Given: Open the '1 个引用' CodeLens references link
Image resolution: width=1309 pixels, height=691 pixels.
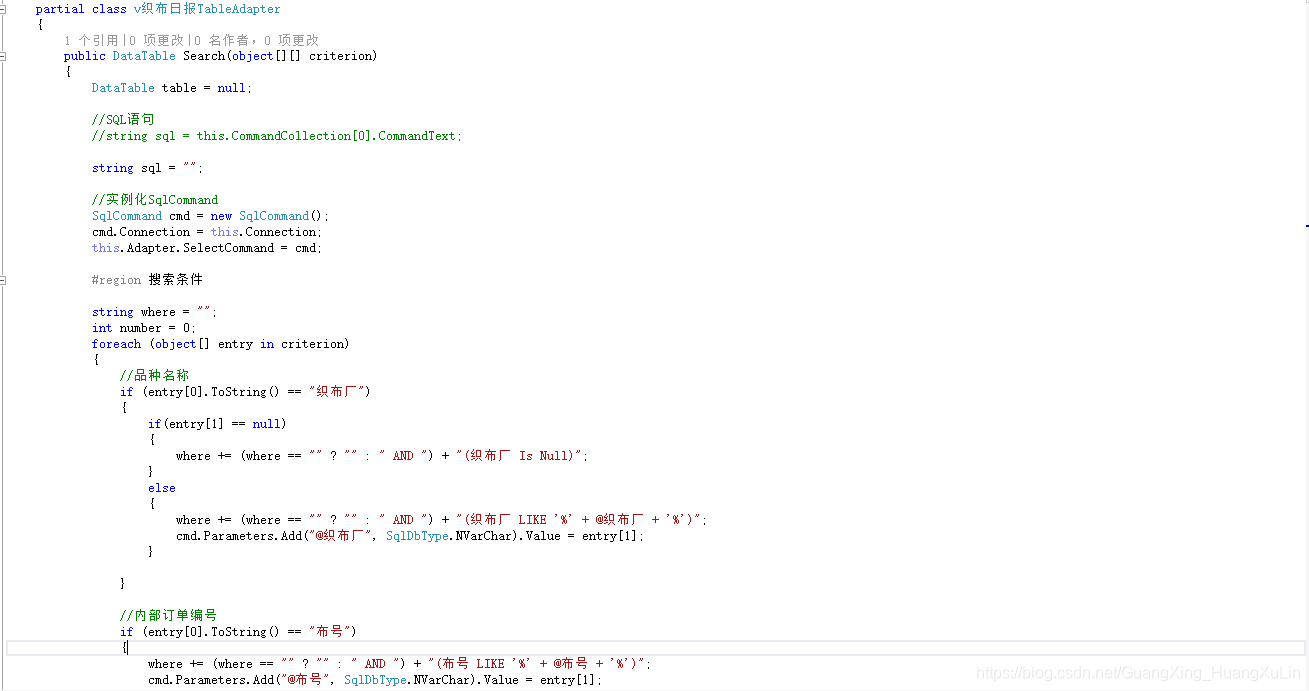Looking at the screenshot, I should pyautogui.click(x=91, y=40).
